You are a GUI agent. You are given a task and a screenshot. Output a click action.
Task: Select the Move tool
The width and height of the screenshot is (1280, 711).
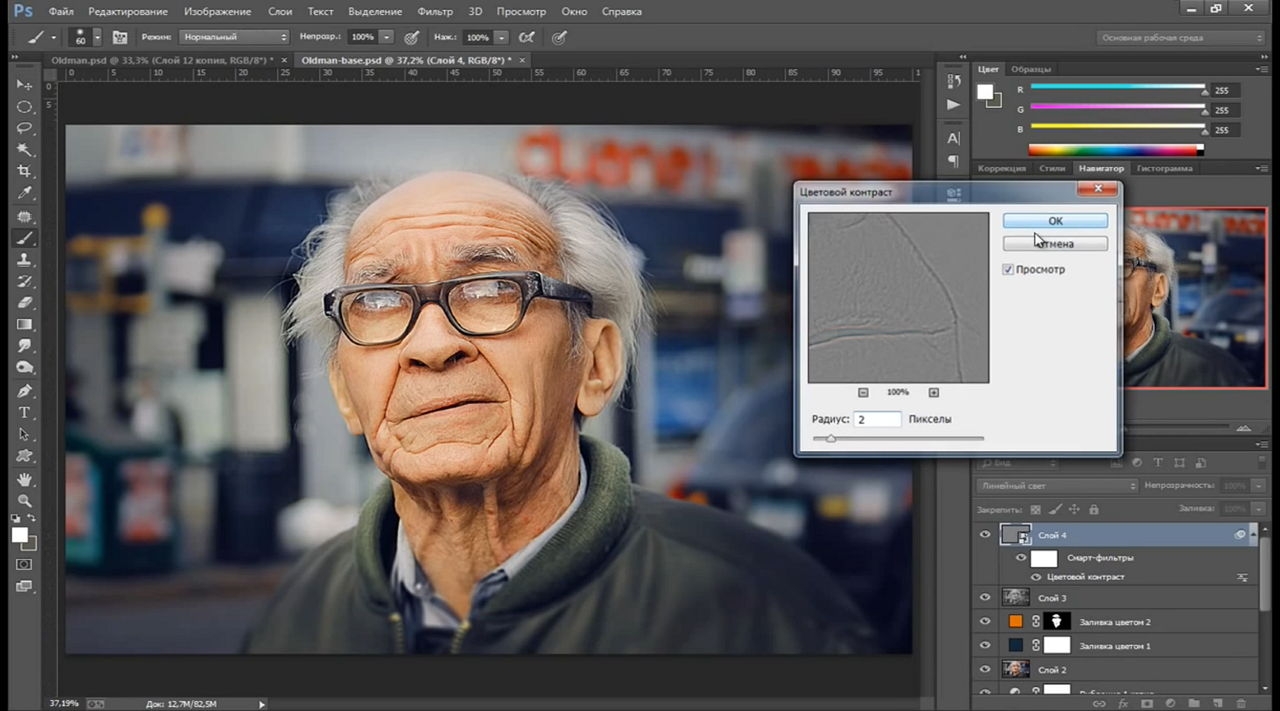(x=25, y=85)
